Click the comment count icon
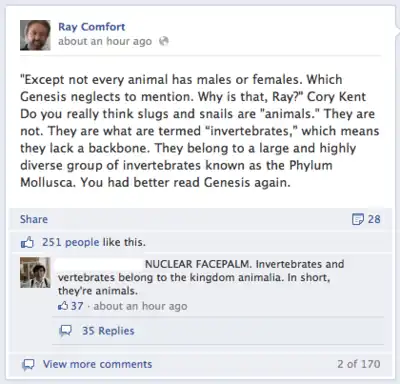 click(358, 219)
